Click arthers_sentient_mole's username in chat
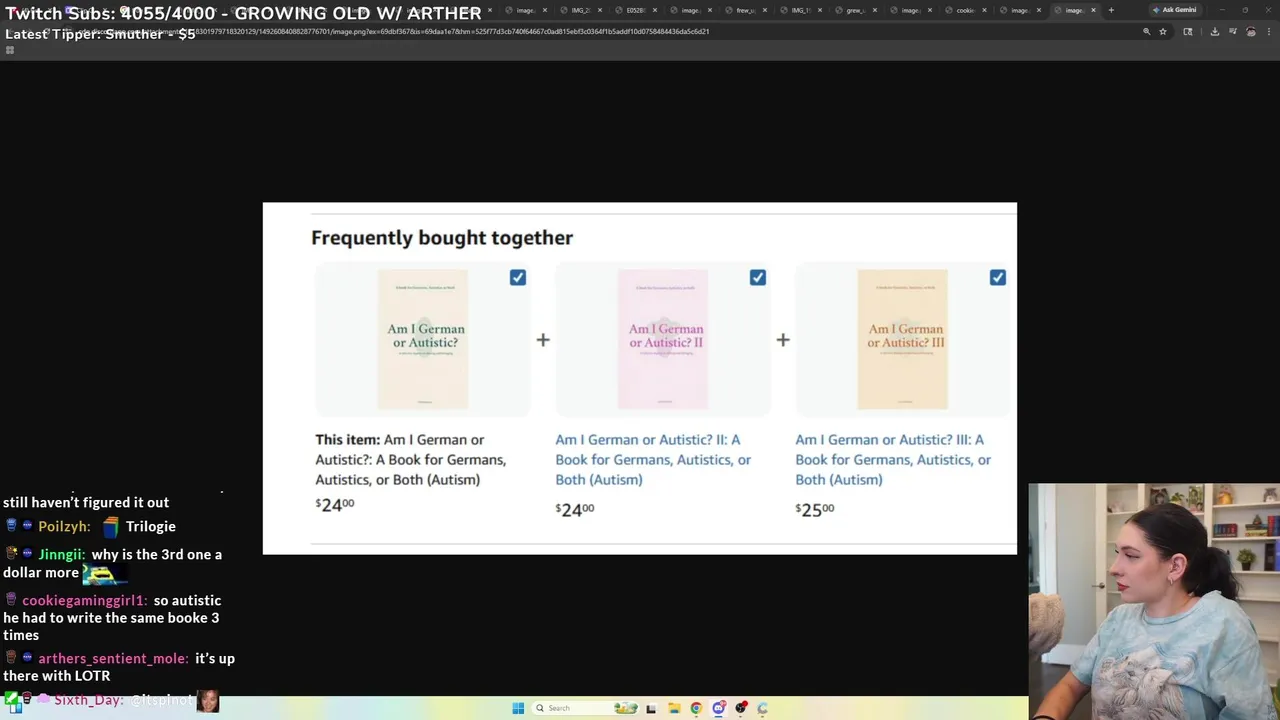Screen dimensions: 1280x720 pos(113,658)
